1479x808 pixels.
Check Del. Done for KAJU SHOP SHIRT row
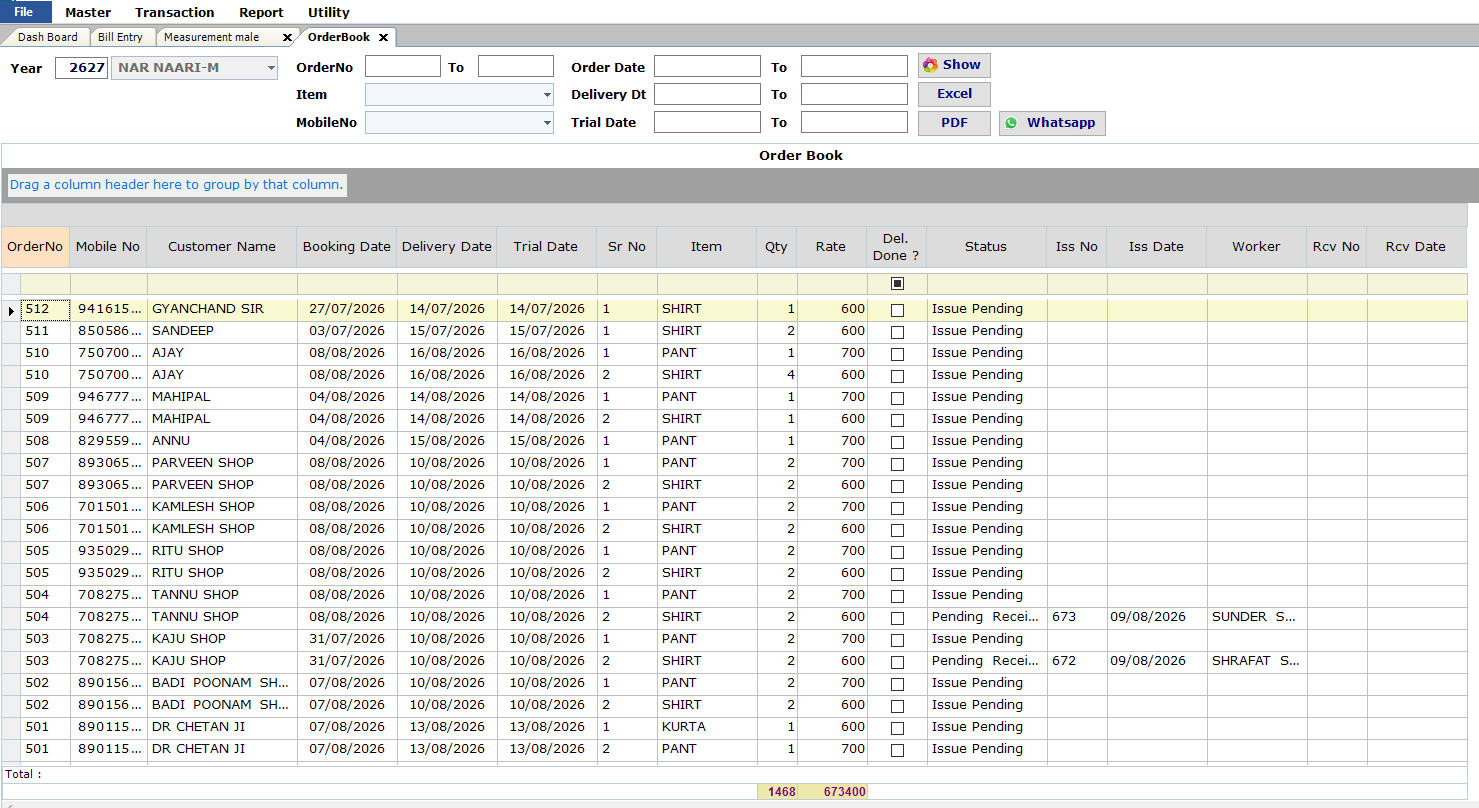pyautogui.click(x=897, y=662)
